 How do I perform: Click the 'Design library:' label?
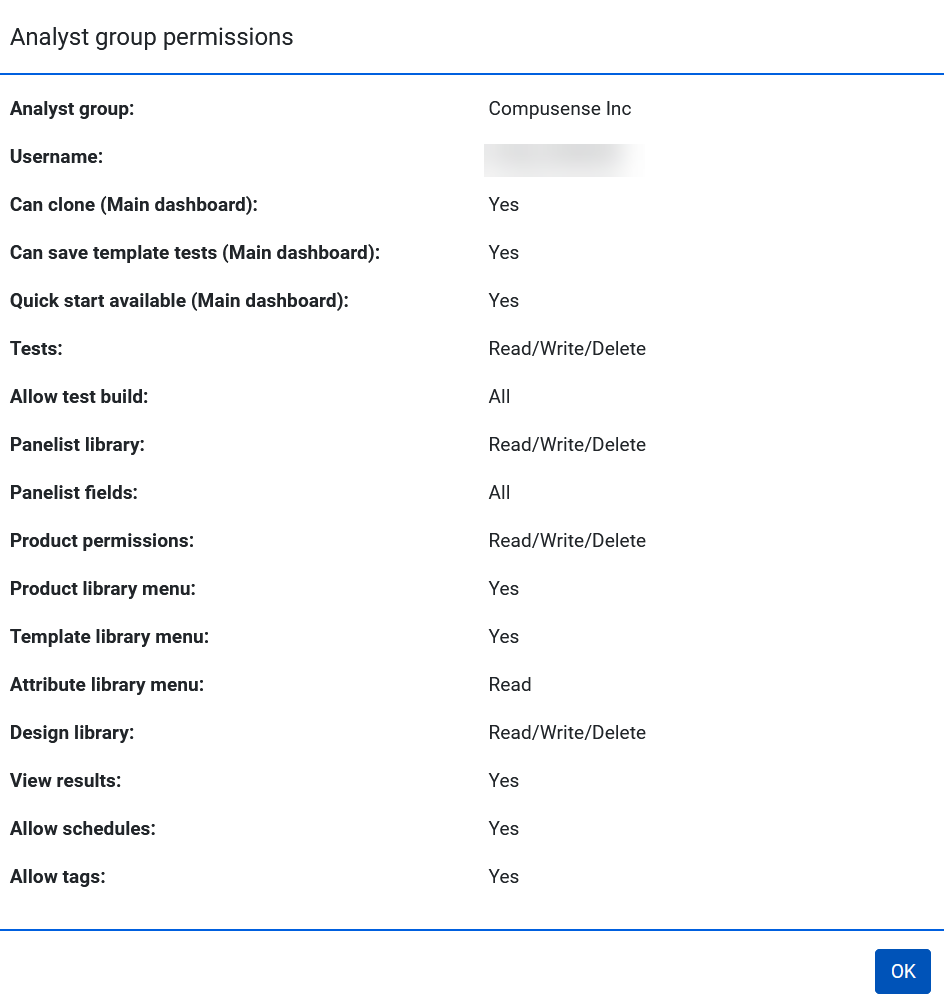point(72,733)
